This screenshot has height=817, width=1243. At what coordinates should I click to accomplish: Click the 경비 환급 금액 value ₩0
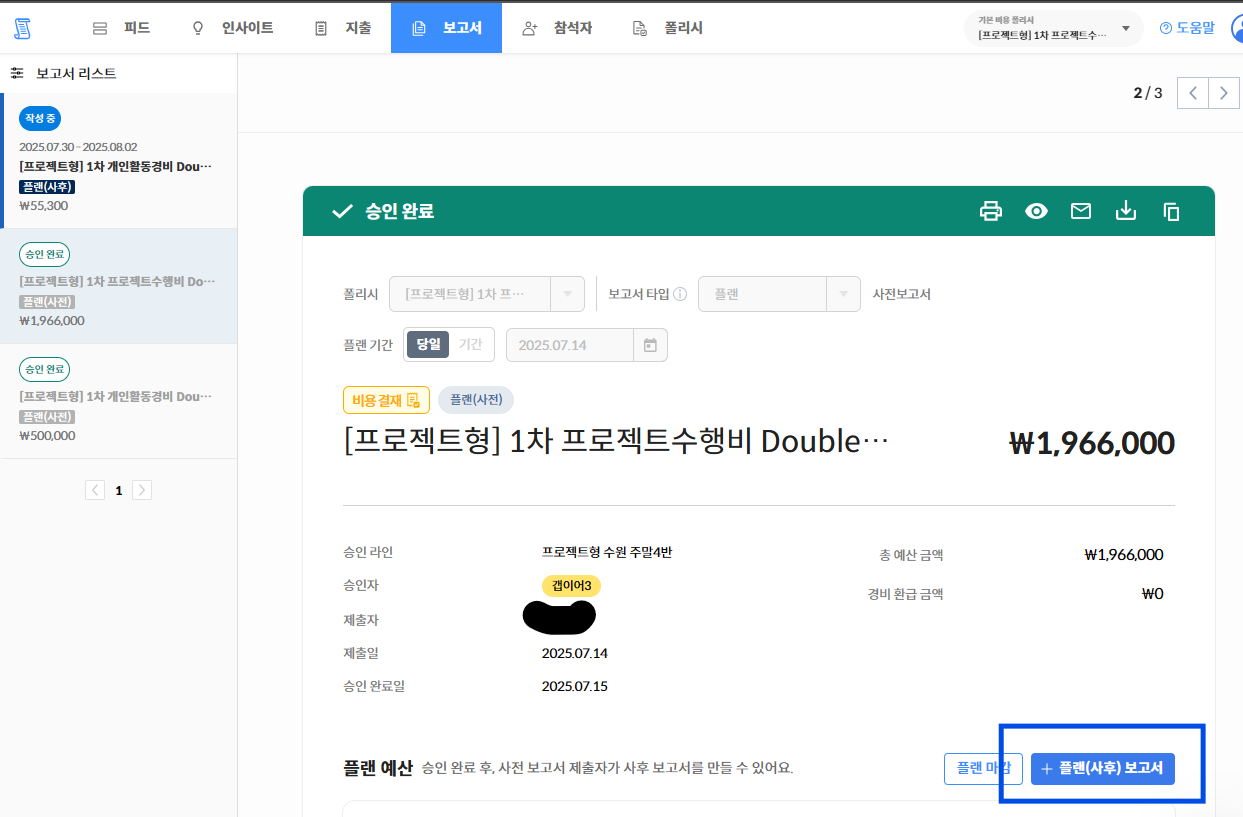pyautogui.click(x=1153, y=593)
